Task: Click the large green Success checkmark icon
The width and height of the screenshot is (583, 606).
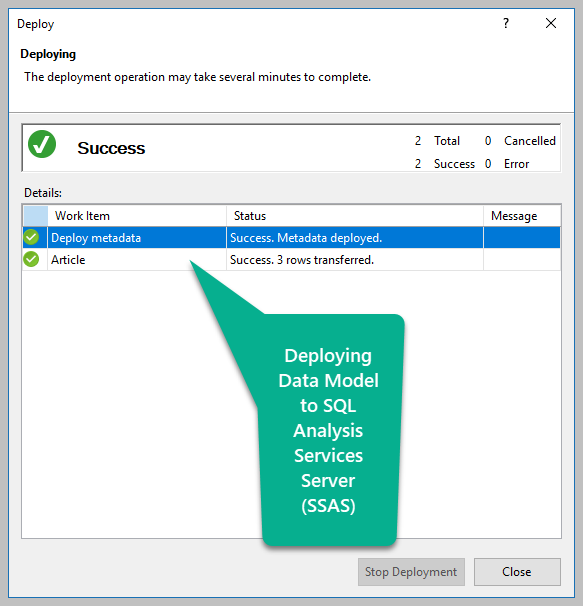Action: tap(42, 144)
